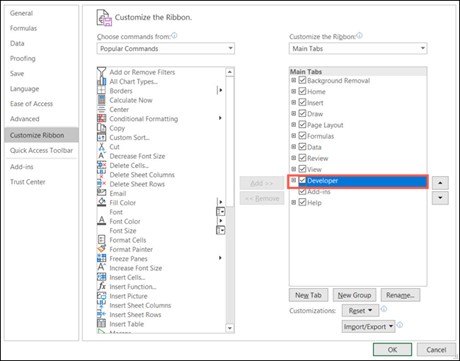Expand the Data tab tree node
The height and width of the screenshot is (361, 460).
coord(293,147)
